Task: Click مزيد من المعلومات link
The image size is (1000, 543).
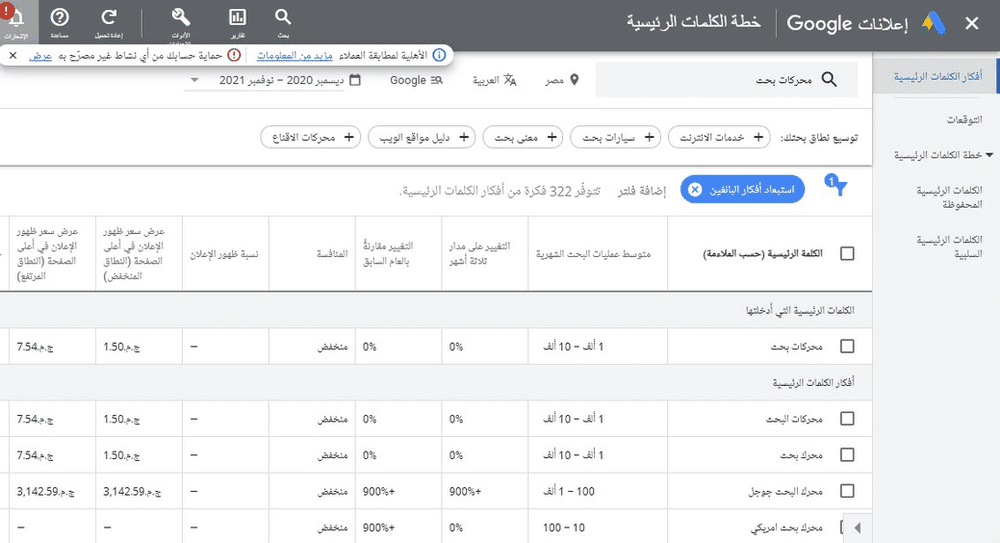Action: pyautogui.click(x=295, y=56)
